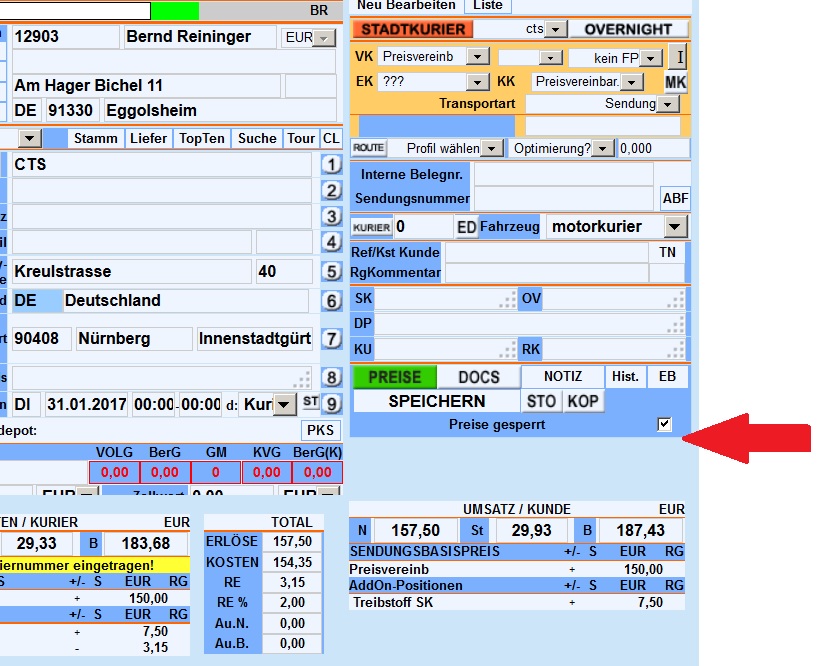Uncheck the Preise gesperrt checkbox
The width and height of the screenshot is (817, 666).
(664, 424)
